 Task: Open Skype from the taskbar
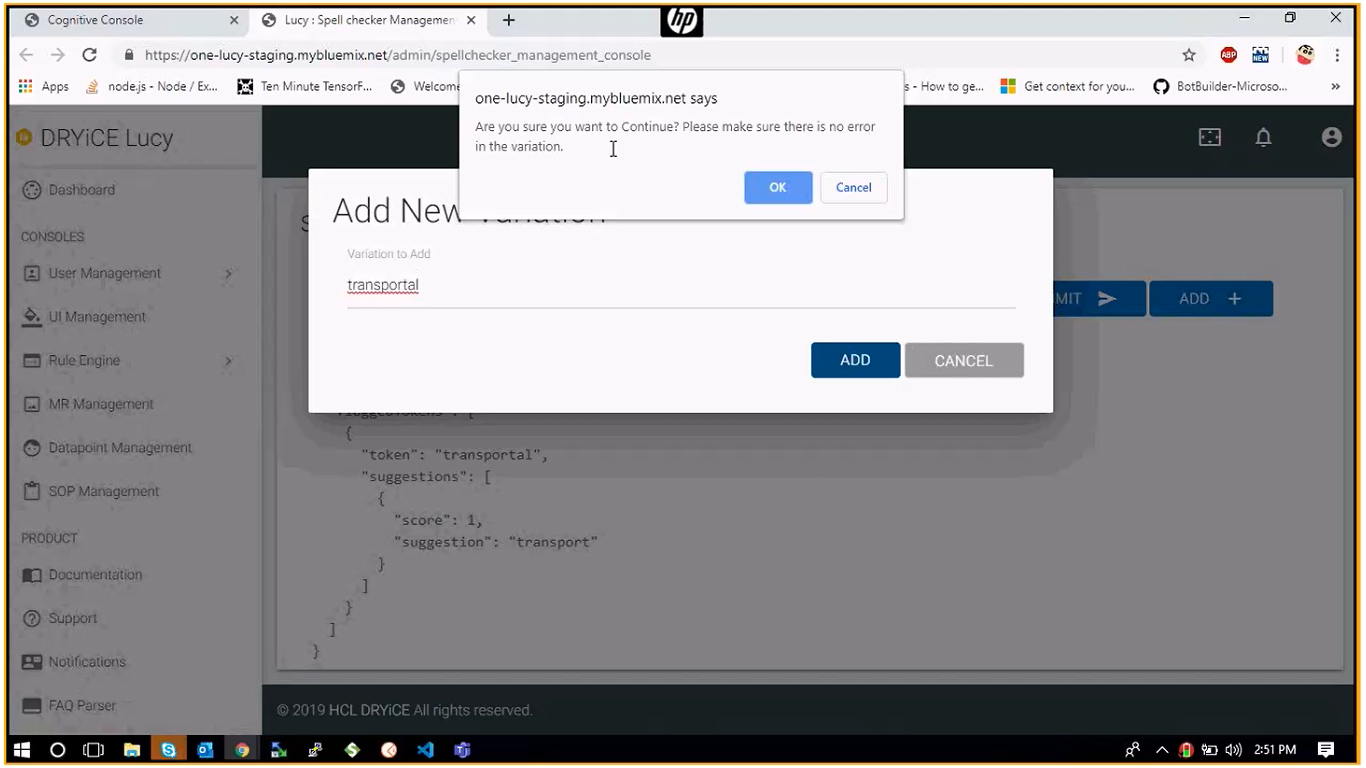coord(168,749)
